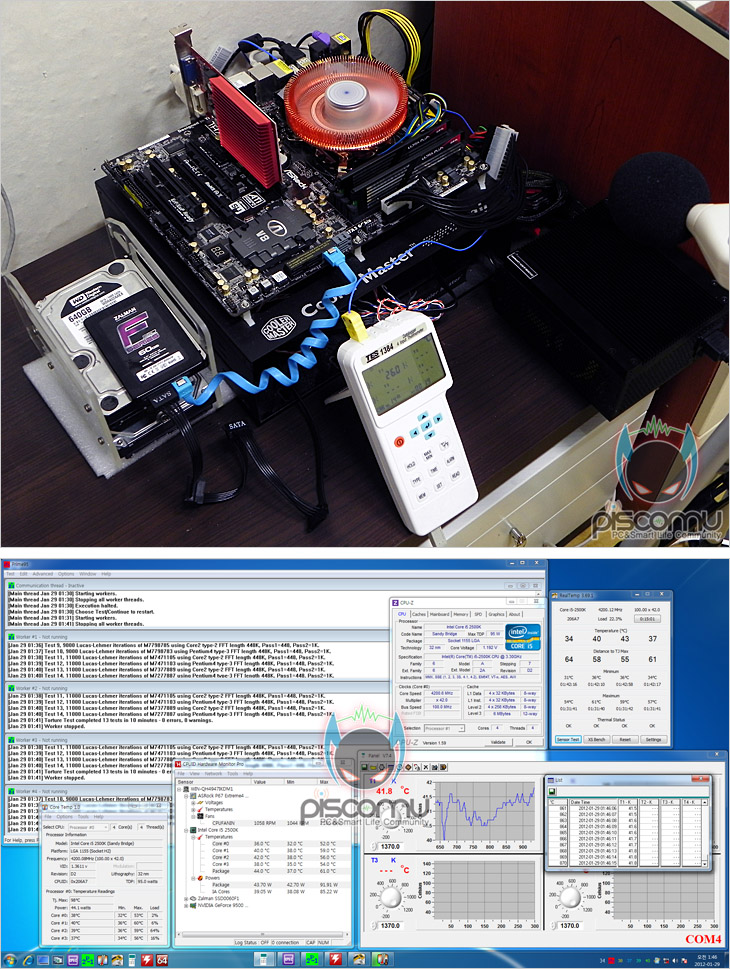This screenshot has width=730, height=969.
Task: Open the Options menu in Core Temp
Action: point(65,817)
